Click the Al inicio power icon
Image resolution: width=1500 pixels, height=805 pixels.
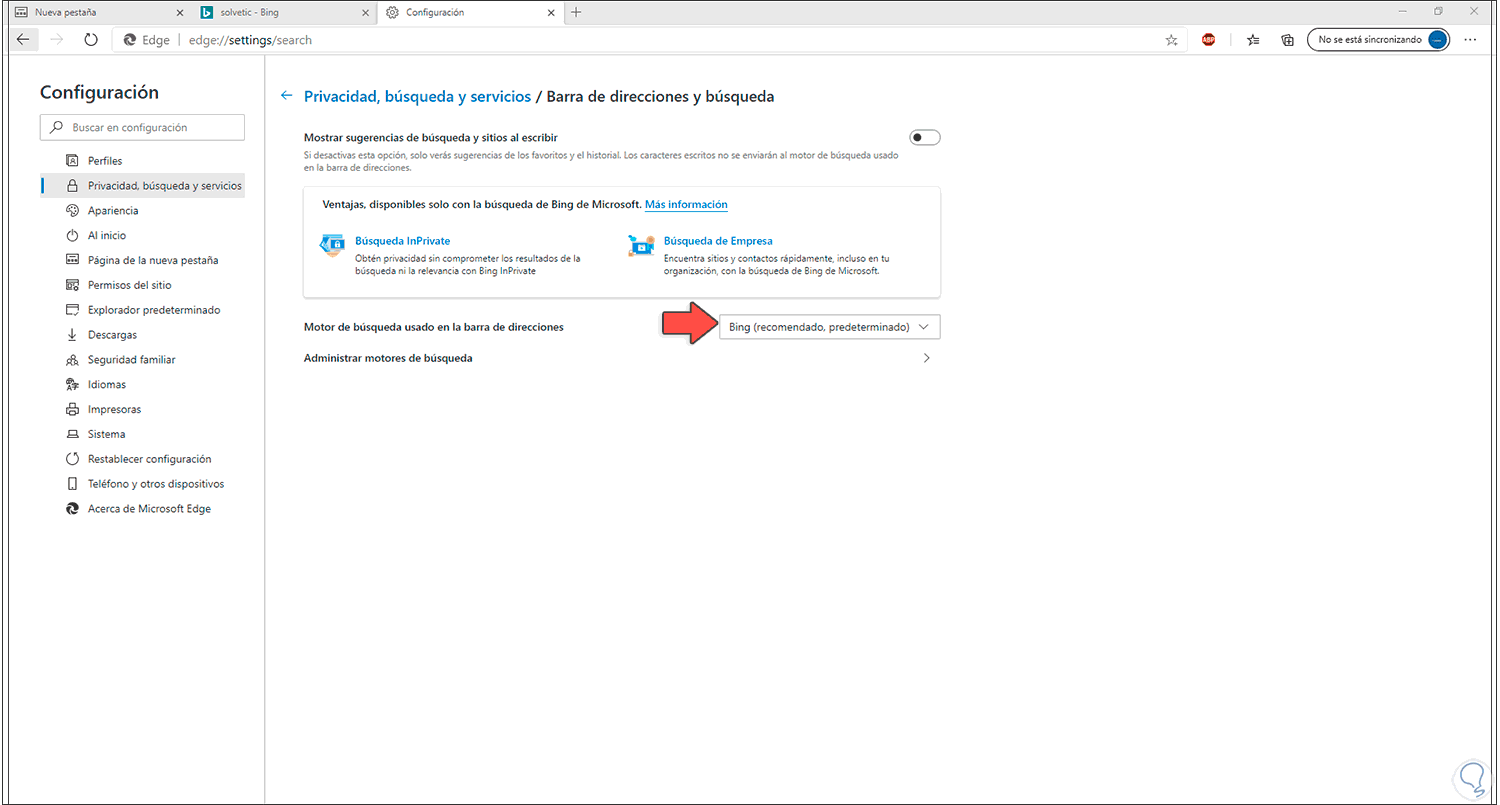pyautogui.click(x=72, y=236)
